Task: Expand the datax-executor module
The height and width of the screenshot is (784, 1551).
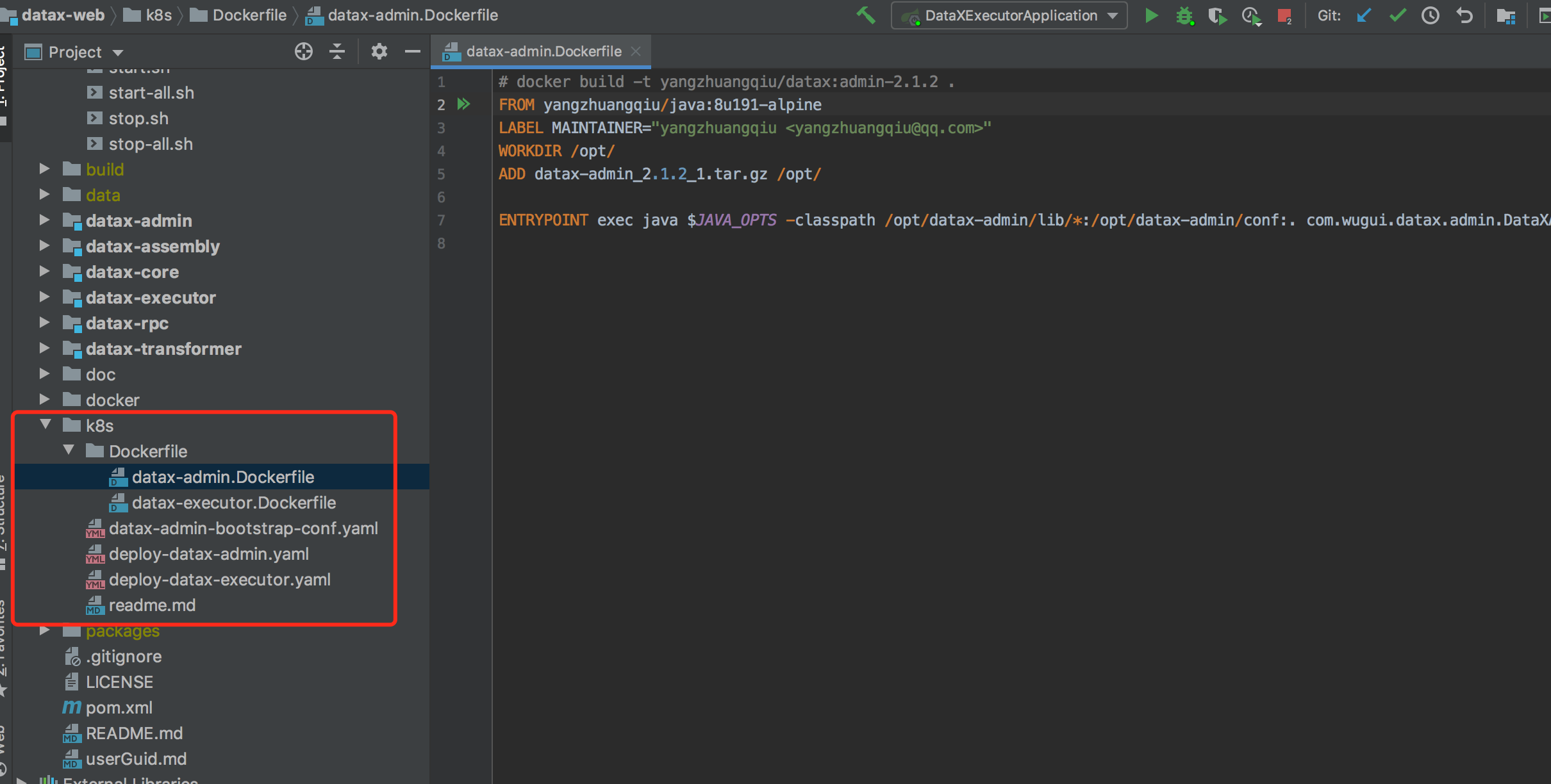Action: [x=44, y=297]
